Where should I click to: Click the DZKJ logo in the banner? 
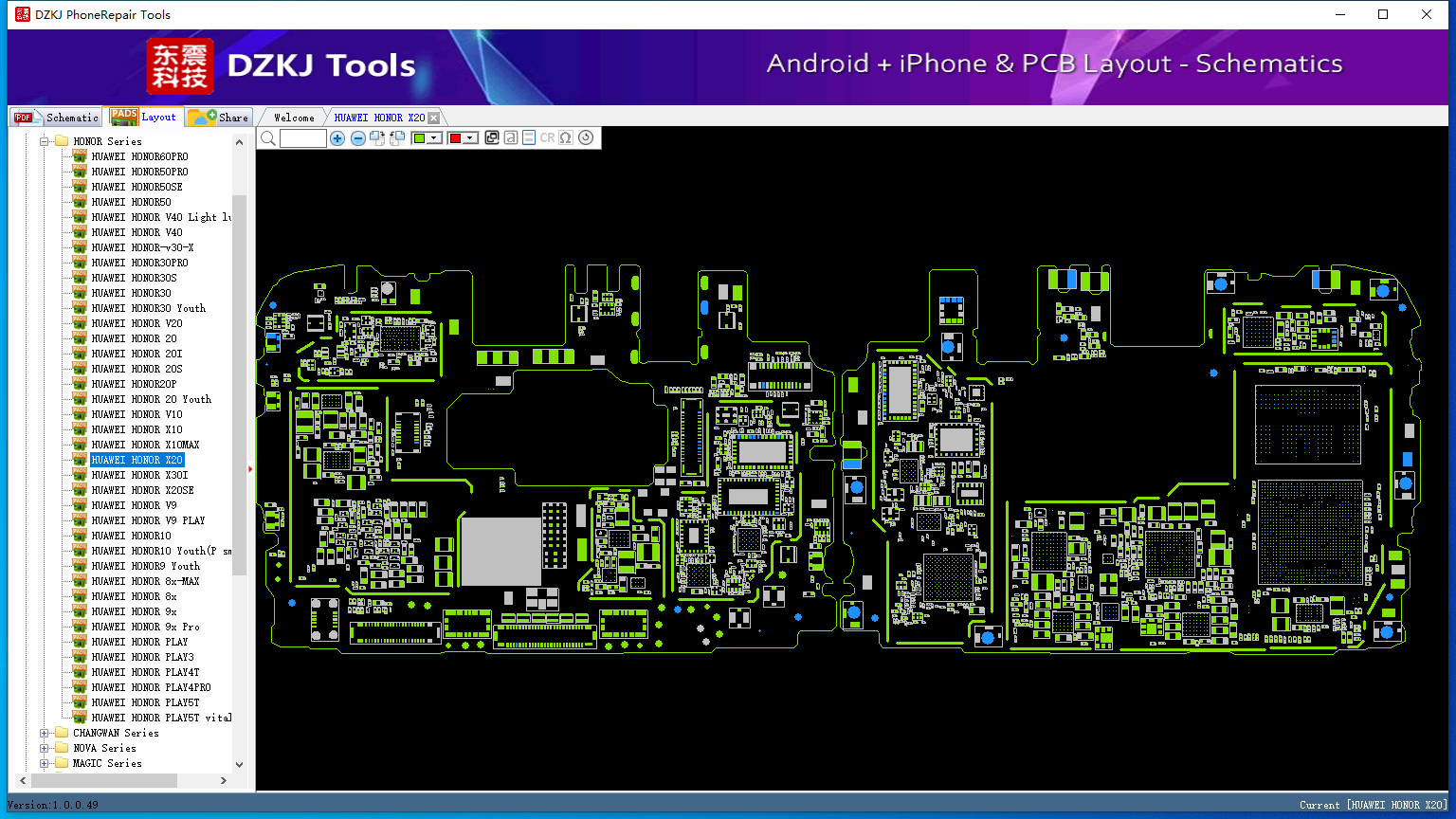pos(180,65)
